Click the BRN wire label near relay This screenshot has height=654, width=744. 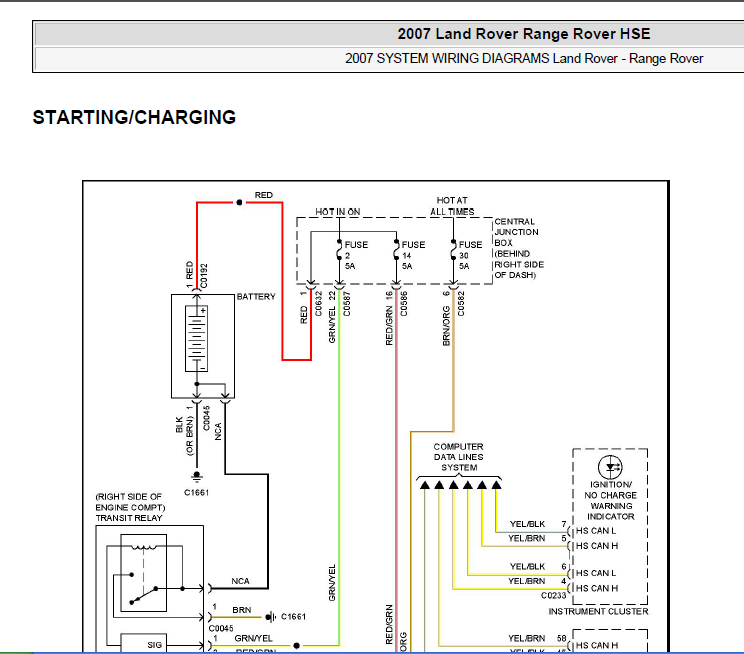(242, 610)
